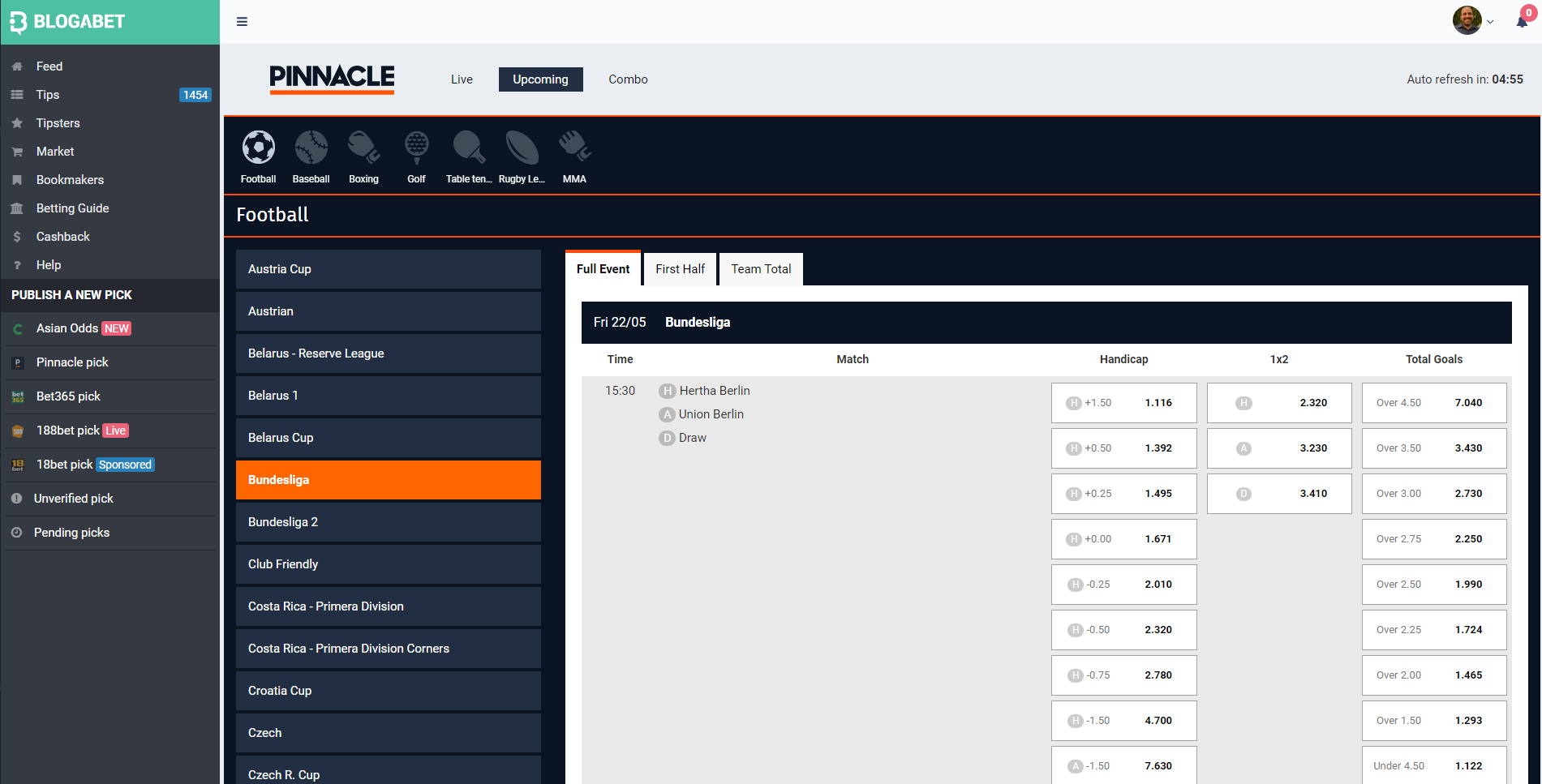Pick handicap H +0.00 at 1.671
Image resolution: width=1542 pixels, height=784 pixels.
pos(1123,539)
